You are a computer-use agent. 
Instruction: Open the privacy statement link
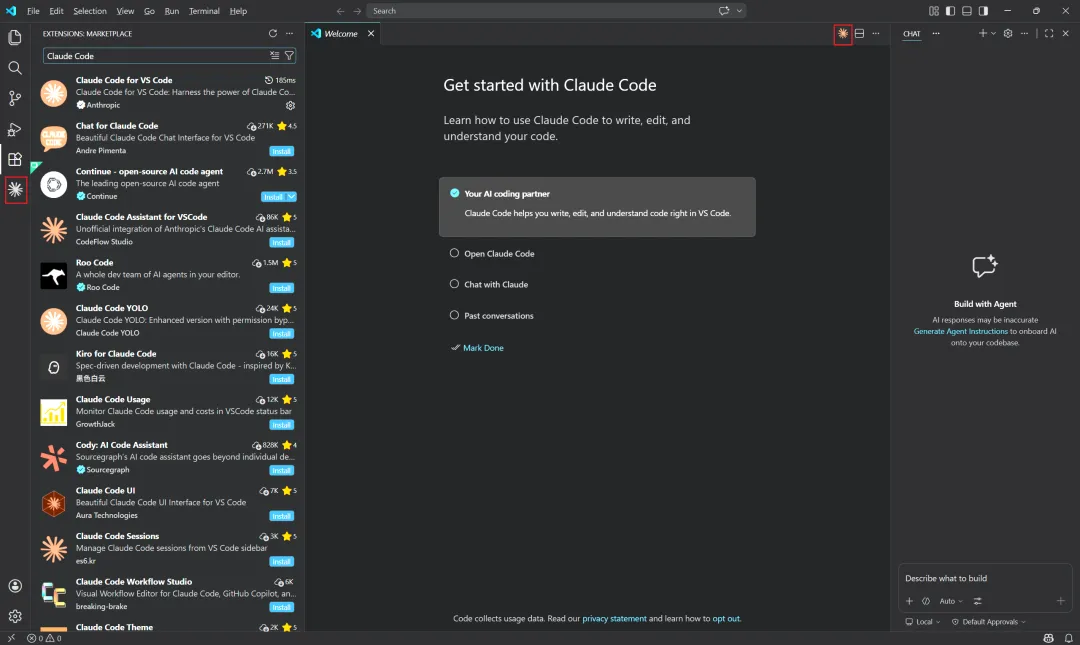click(x=614, y=619)
